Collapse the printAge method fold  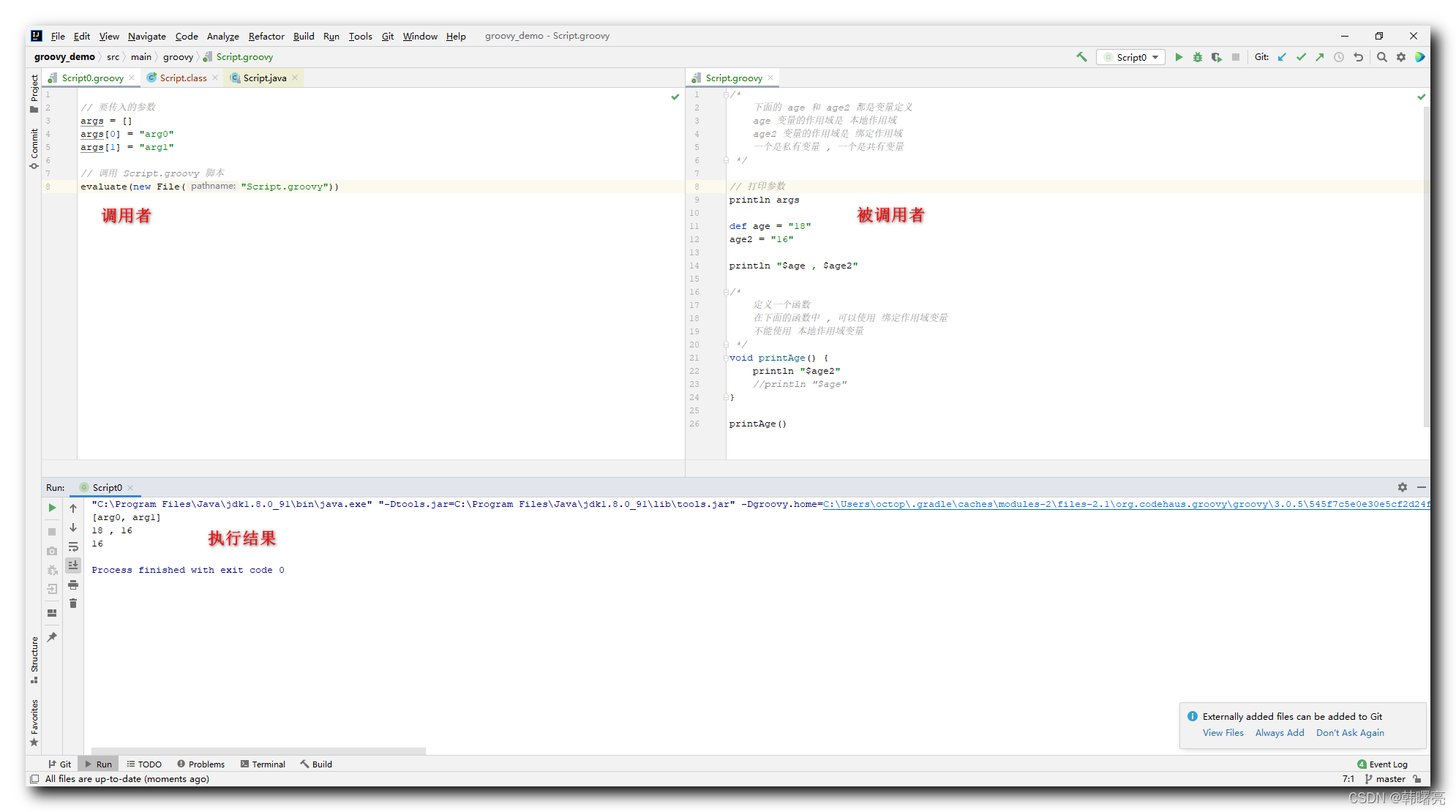tap(726, 358)
